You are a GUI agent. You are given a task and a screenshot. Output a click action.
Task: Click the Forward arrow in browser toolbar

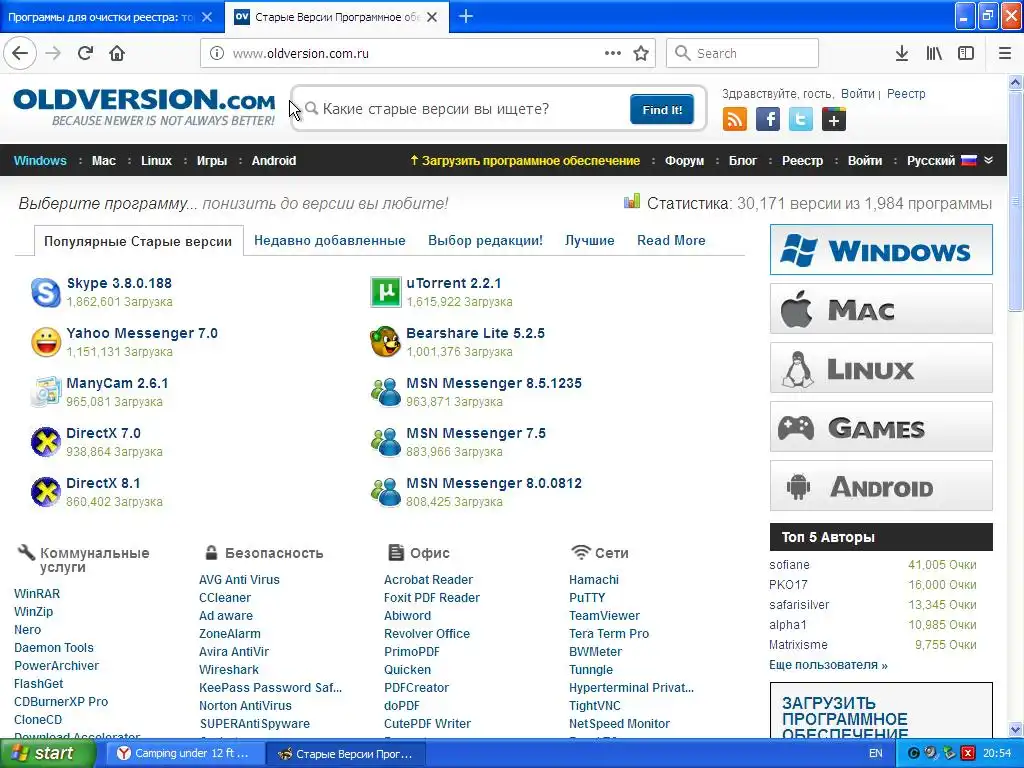click(53, 53)
